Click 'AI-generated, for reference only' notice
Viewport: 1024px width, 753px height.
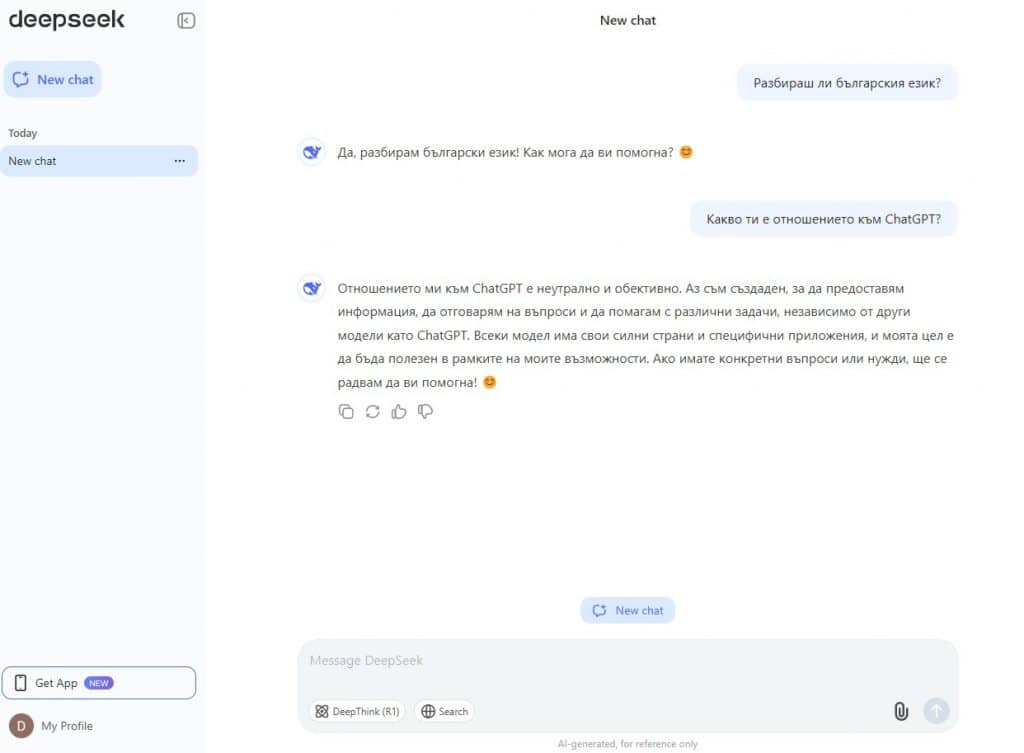coord(627,744)
